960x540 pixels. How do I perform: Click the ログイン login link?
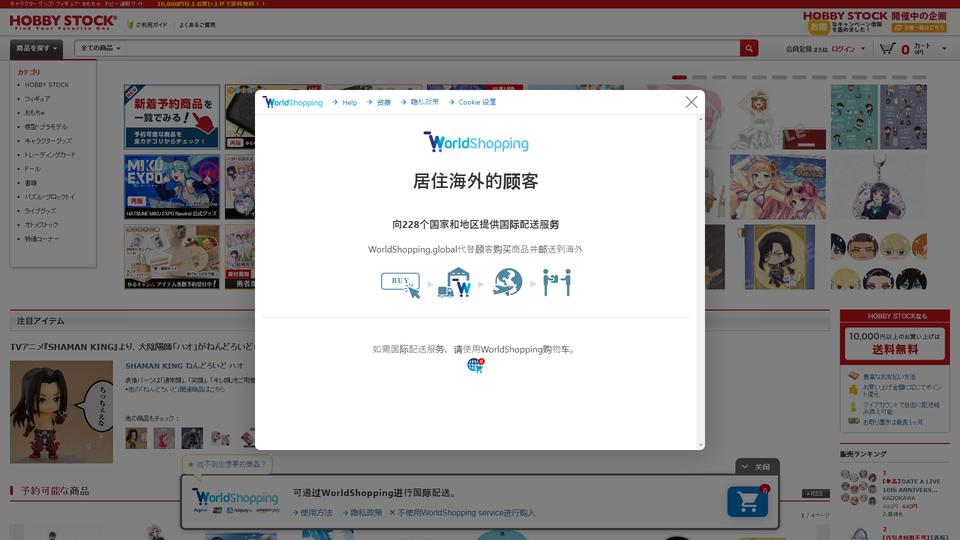[x=842, y=49]
